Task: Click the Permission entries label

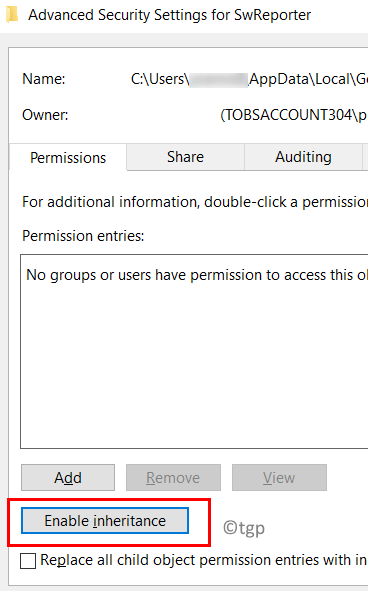Action: 83,236
